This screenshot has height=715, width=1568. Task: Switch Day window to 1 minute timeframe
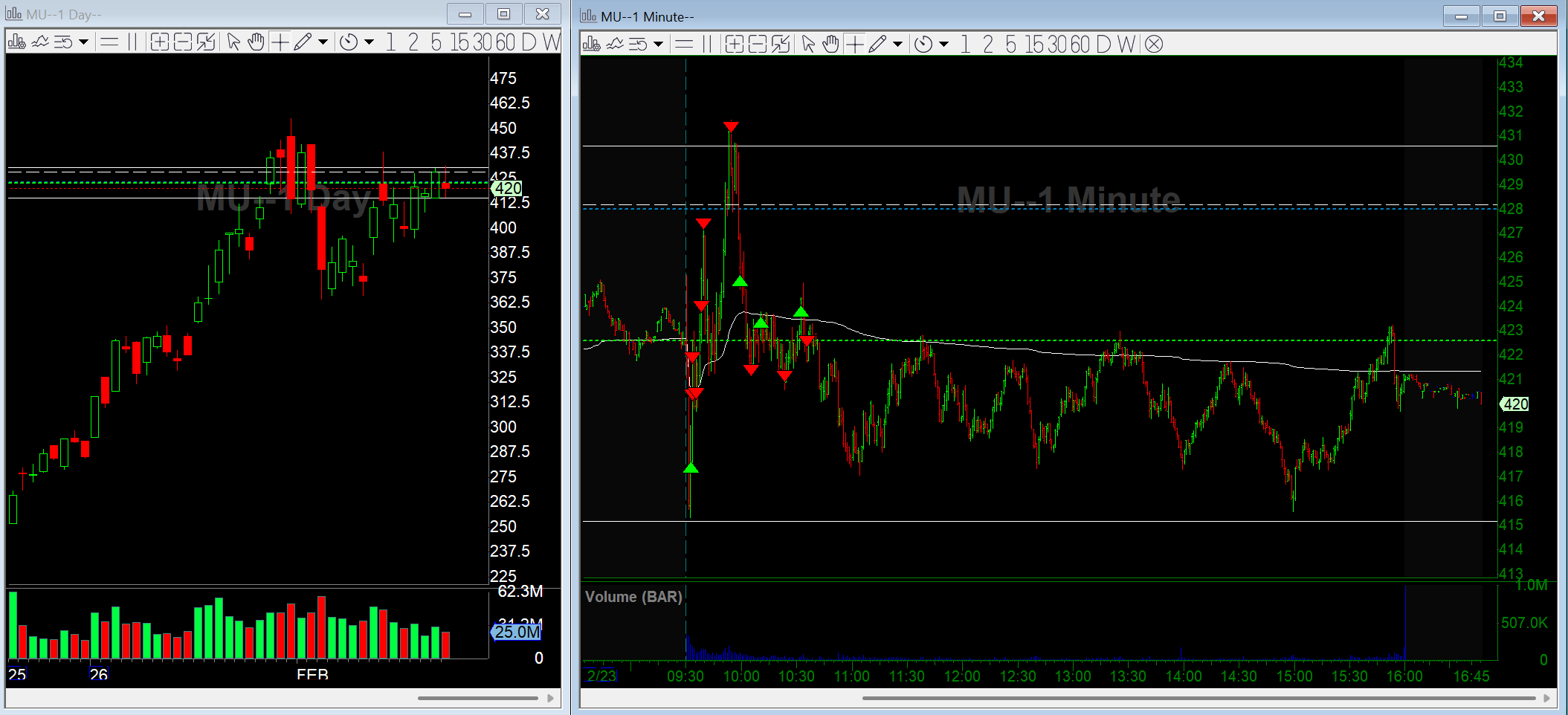(x=391, y=42)
